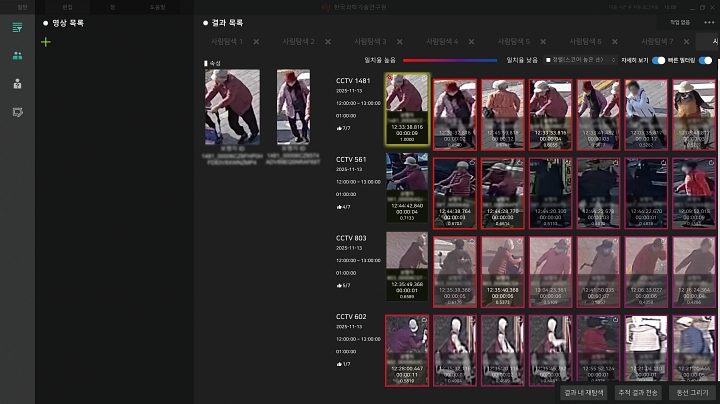Image resolution: width=720 pixels, height=404 pixels.
Task: Click the 추적 결과 전송 button
Action: coord(637,393)
